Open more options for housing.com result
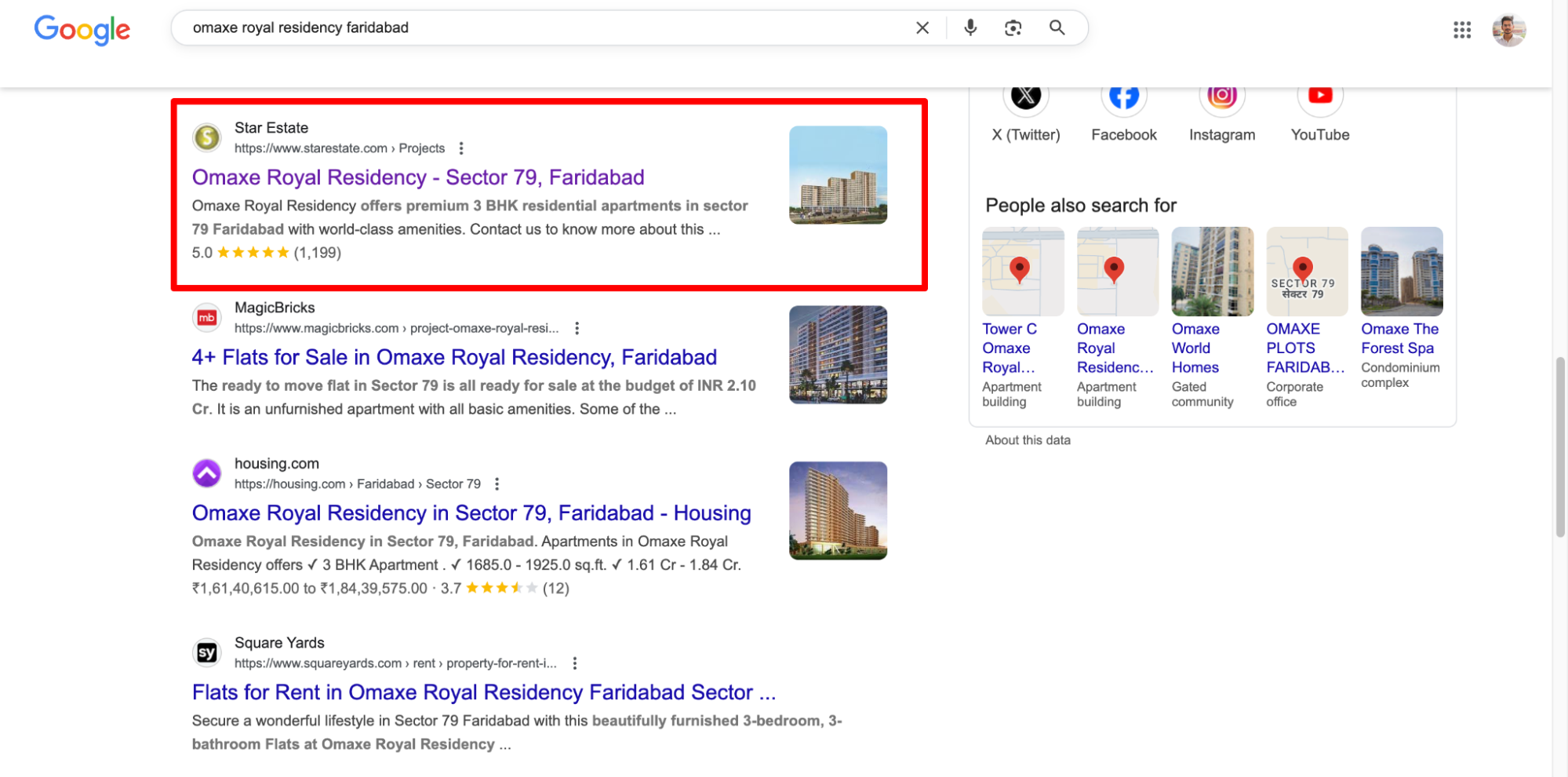Screen dimensions: 1568x777 tap(497, 484)
